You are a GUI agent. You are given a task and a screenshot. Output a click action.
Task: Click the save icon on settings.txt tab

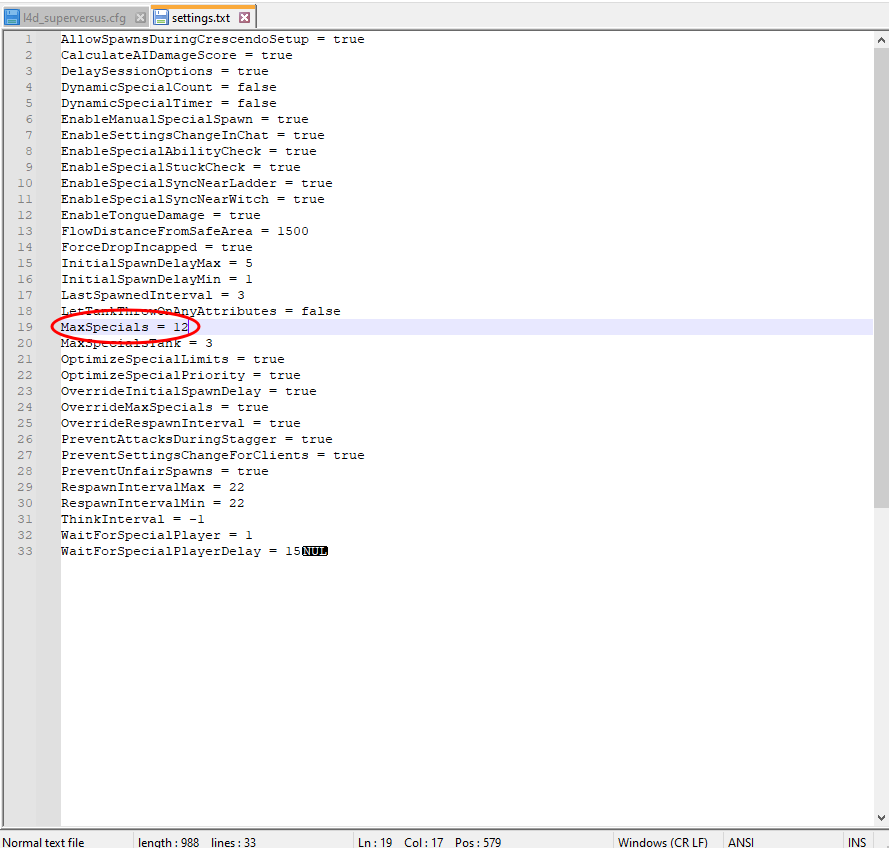click(x=161, y=18)
